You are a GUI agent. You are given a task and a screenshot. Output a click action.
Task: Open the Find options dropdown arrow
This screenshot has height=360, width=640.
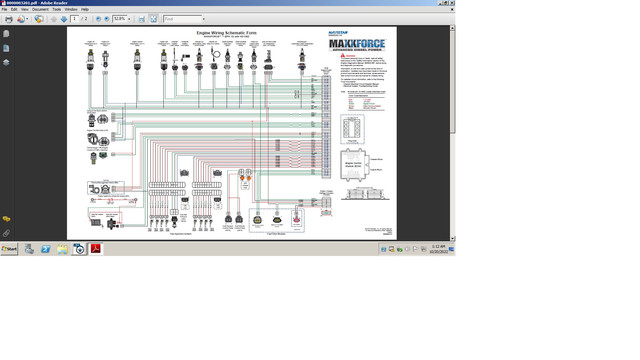tap(204, 19)
